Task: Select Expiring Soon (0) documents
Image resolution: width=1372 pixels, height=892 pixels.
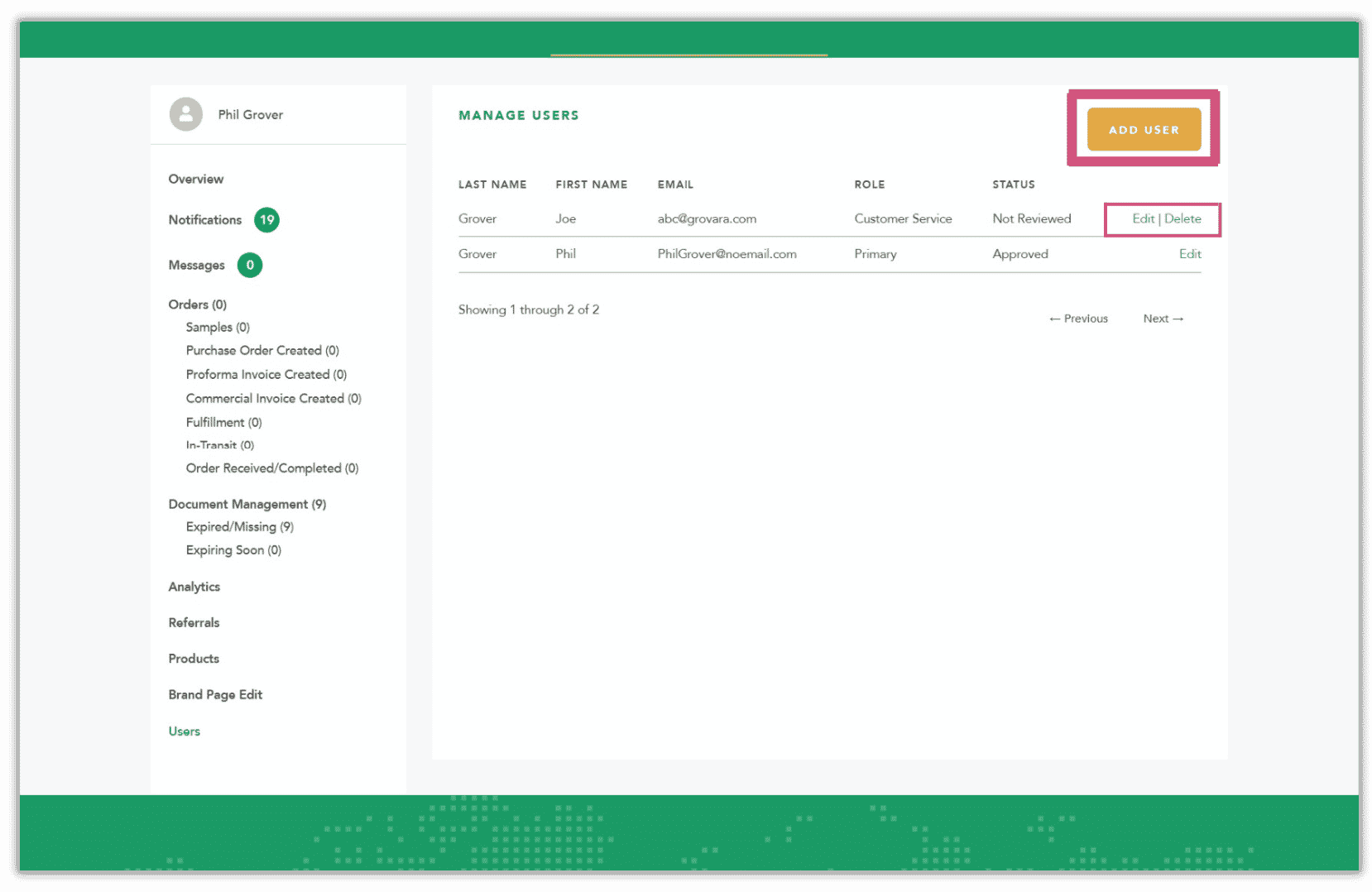Action: coord(233,550)
